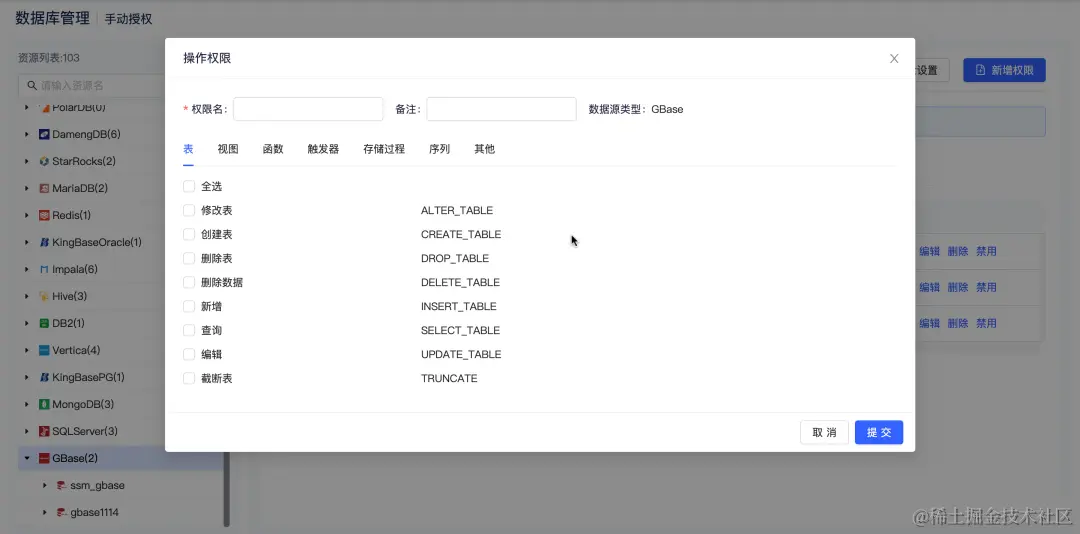This screenshot has width=1080, height=534.
Task: Click the 提交 button
Action: [x=879, y=433]
